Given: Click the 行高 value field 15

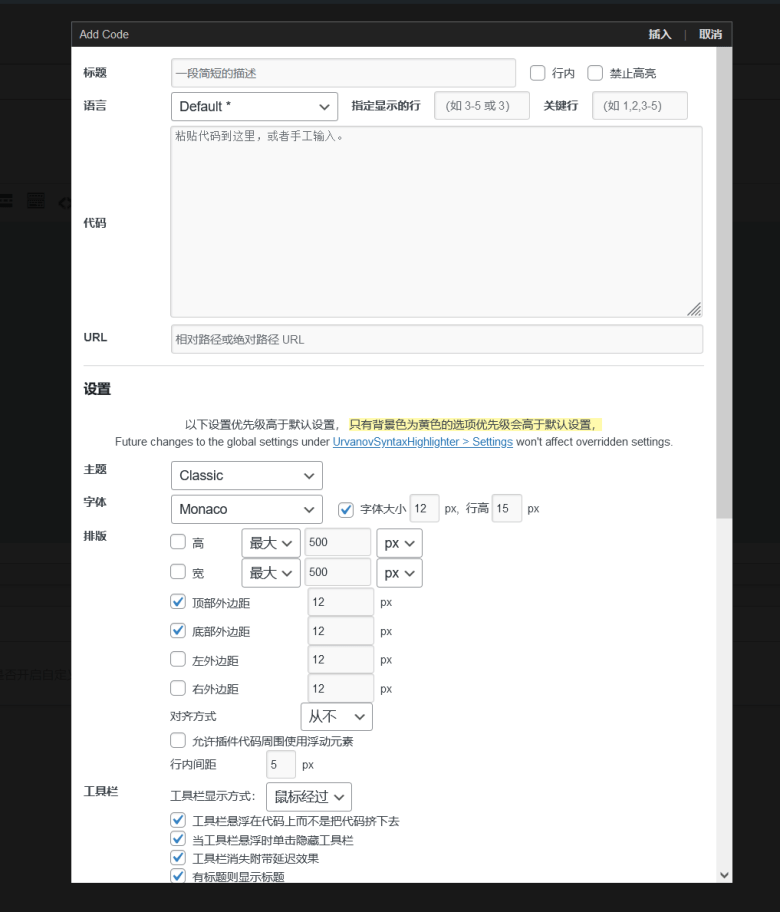Looking at the screenshot, I should coord(506,509).
